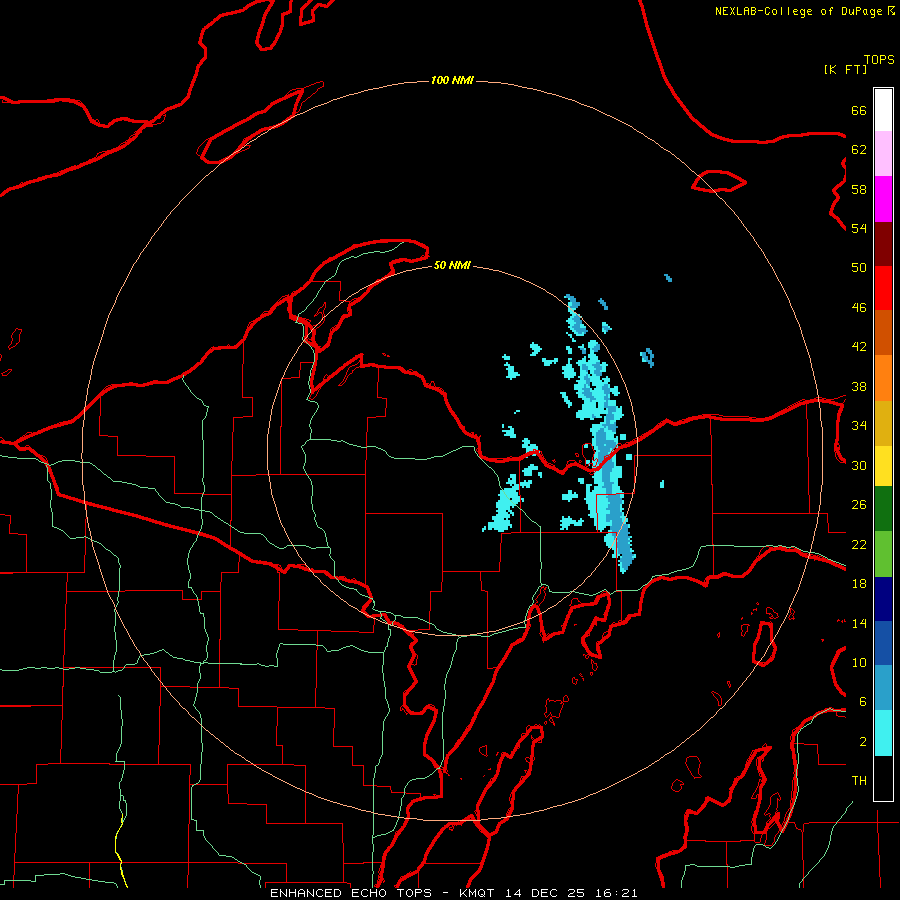Screen dimensions: 900x900
Task: Select the dark orange legend swatch
Action: (x=883, y=332)
